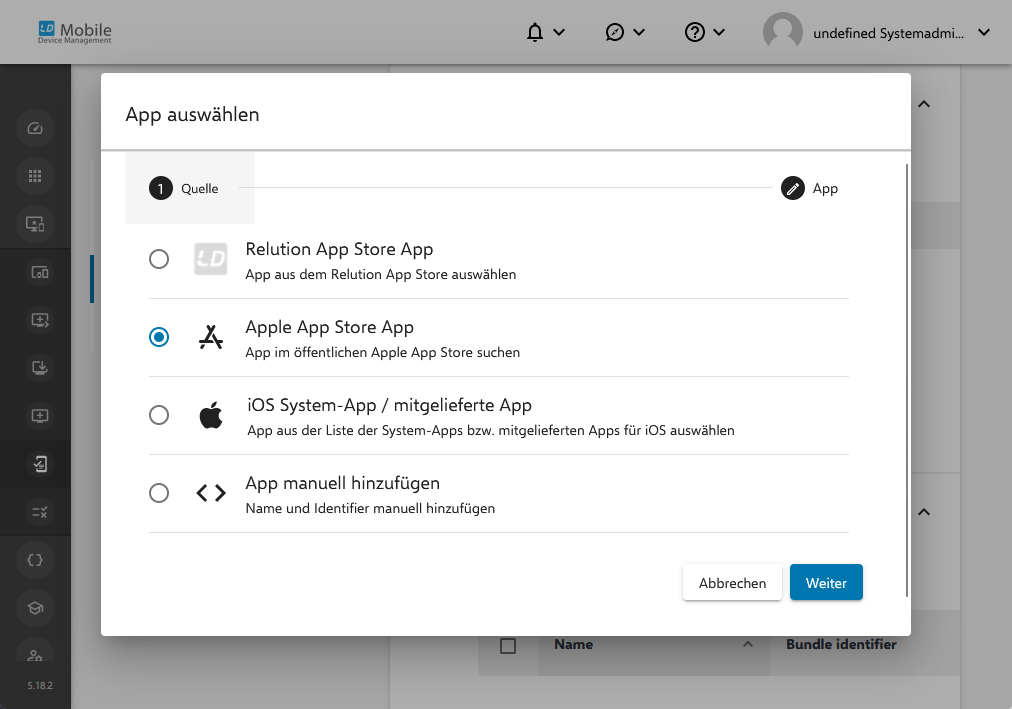Image resolution: width=1012 pixels, height=709 pixels.
Task: Click the description 'Name und Identifier manuell hinzufügen'
Action: (370, 508)
